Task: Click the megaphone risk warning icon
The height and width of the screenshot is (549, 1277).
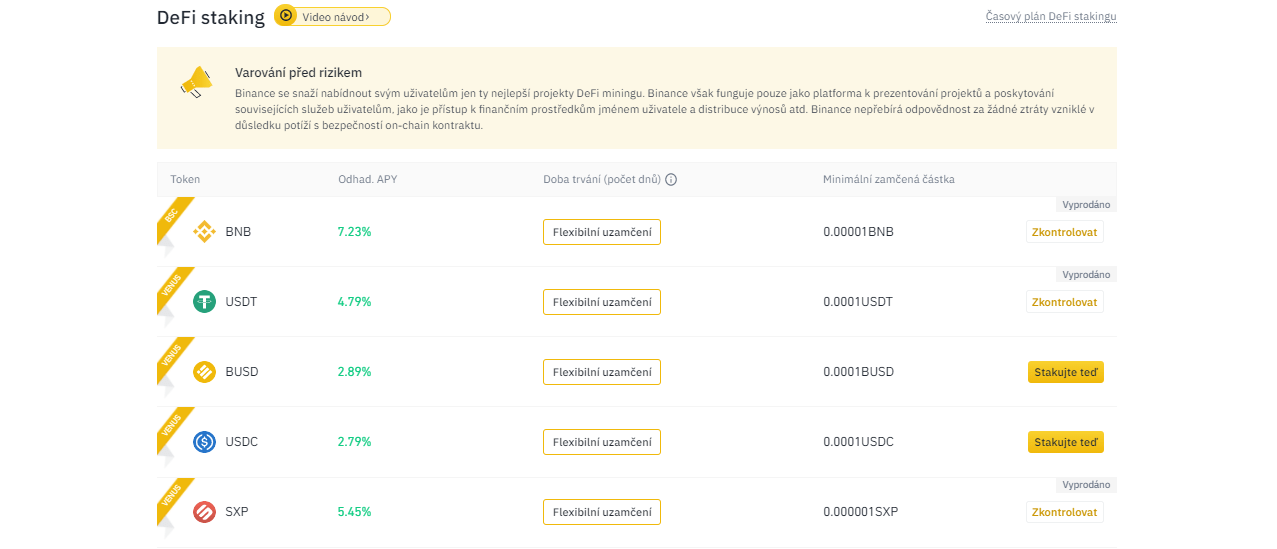Action: (196, 81)
